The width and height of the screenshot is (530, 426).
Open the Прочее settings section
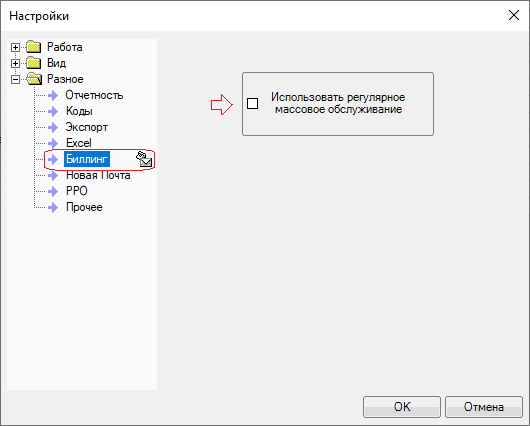pyautogui.click(x=84, y=207)
